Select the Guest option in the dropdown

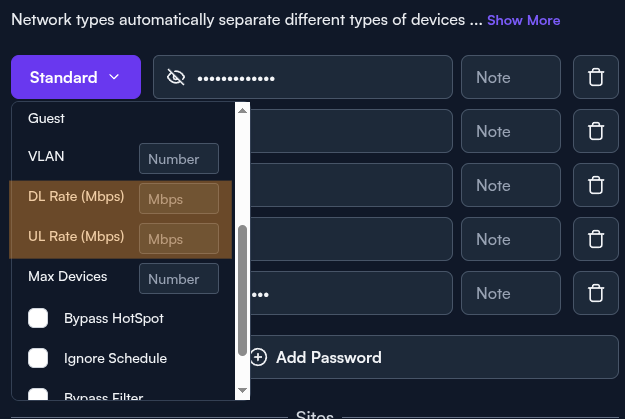point(46,118)
